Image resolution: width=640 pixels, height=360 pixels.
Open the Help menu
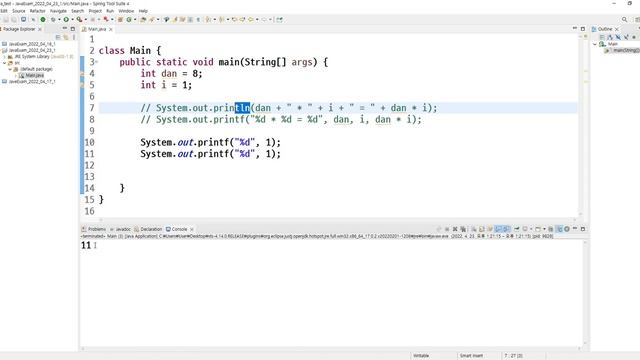(x=143, y=11)
